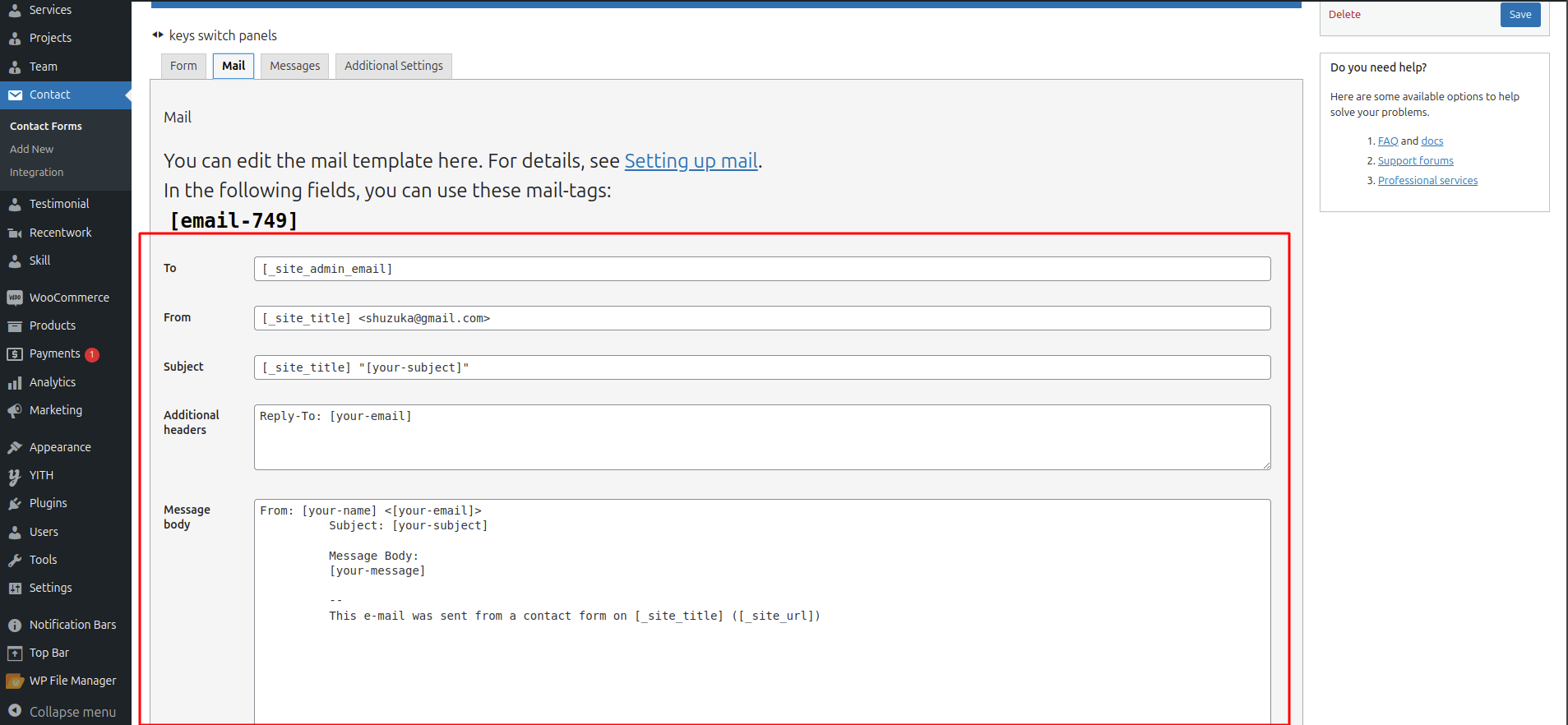This screenshot has height=725, width=1568.
Task: Click the Skill sidebar icon
Action: click(x=15, y=261)
